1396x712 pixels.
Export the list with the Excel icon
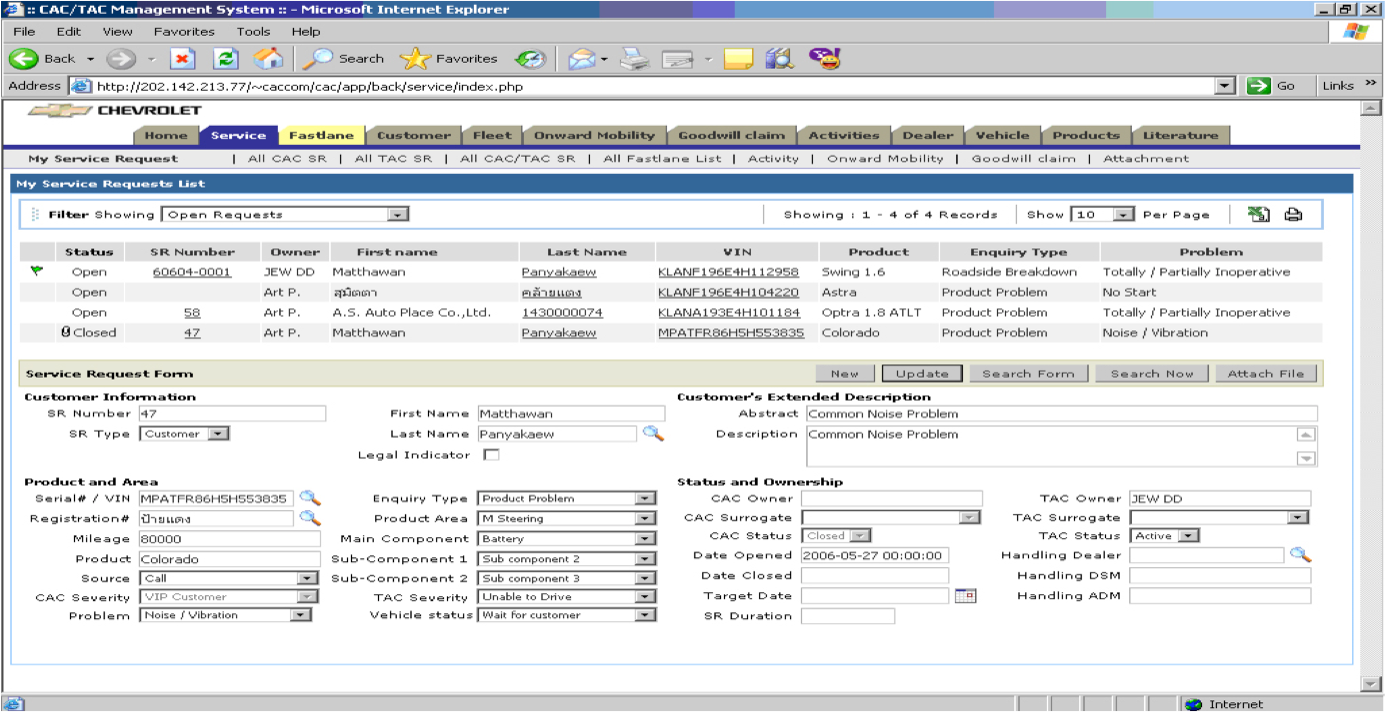[x=1259, y=214]
